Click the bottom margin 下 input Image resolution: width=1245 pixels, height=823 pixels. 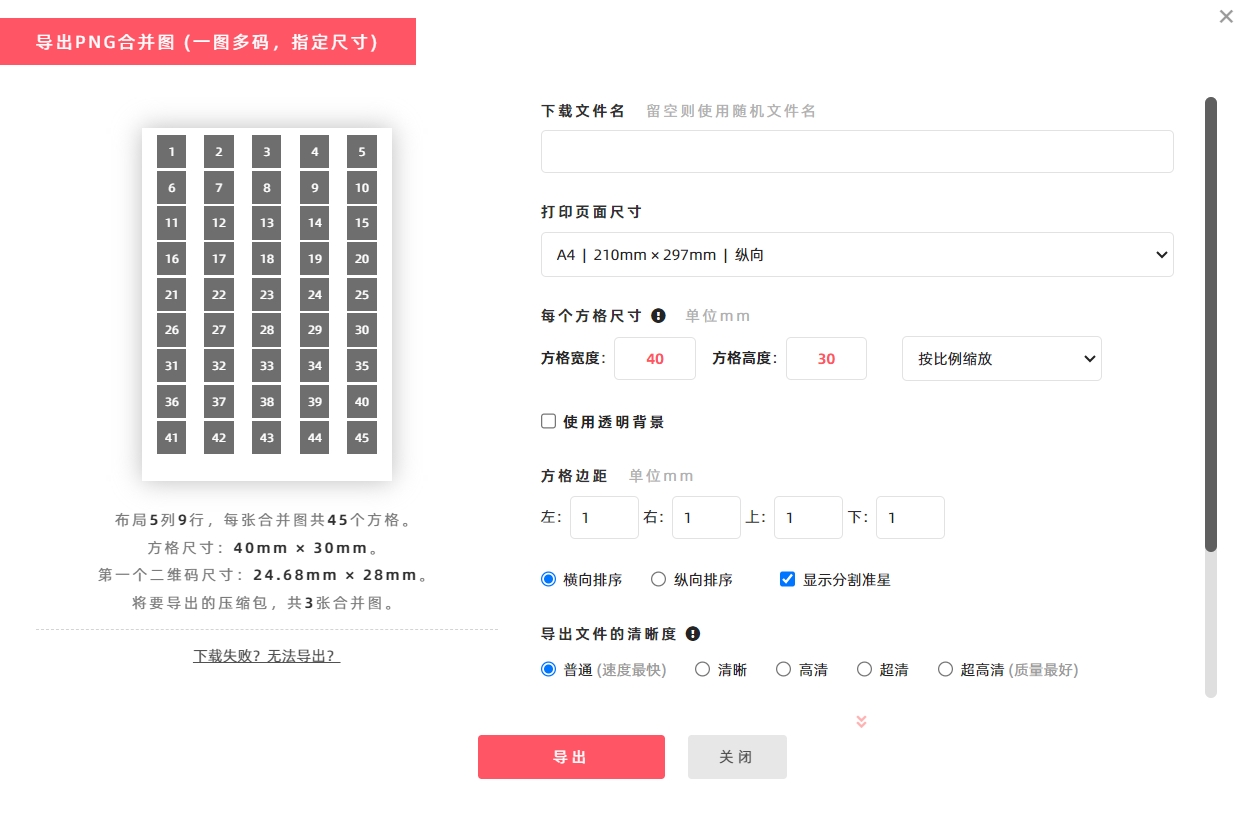tap(910, 518)
